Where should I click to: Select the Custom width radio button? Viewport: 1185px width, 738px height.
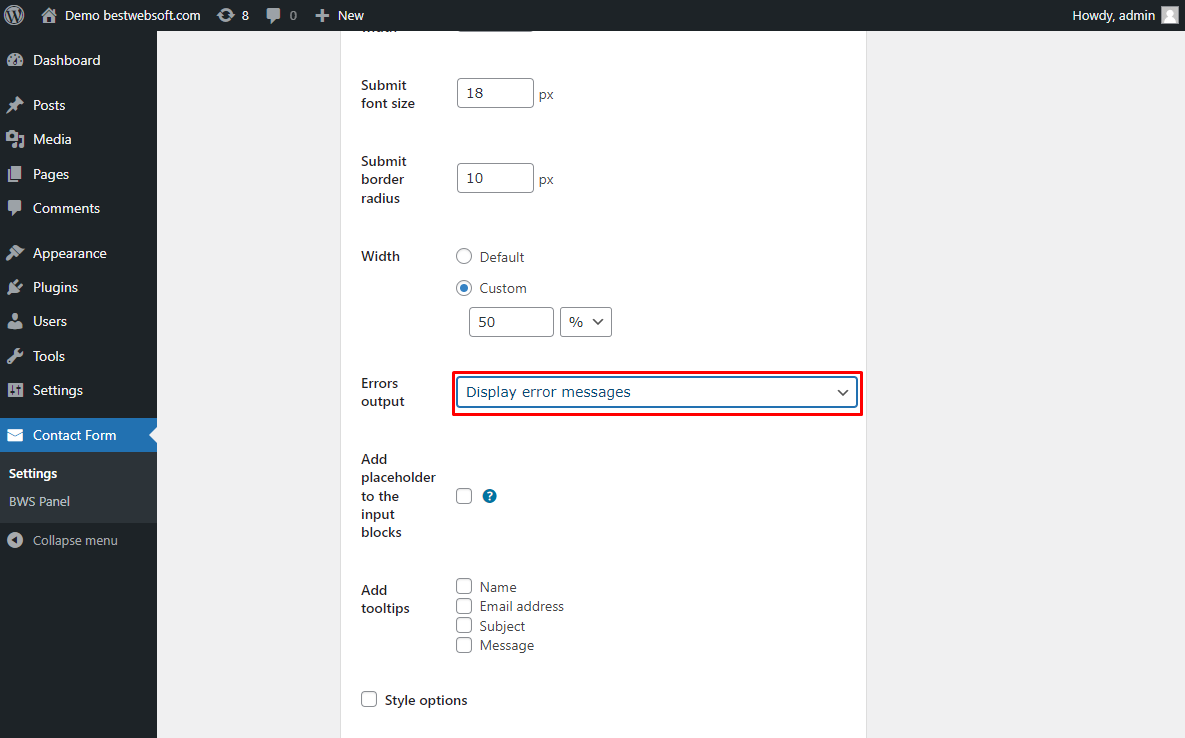(464, 288)
